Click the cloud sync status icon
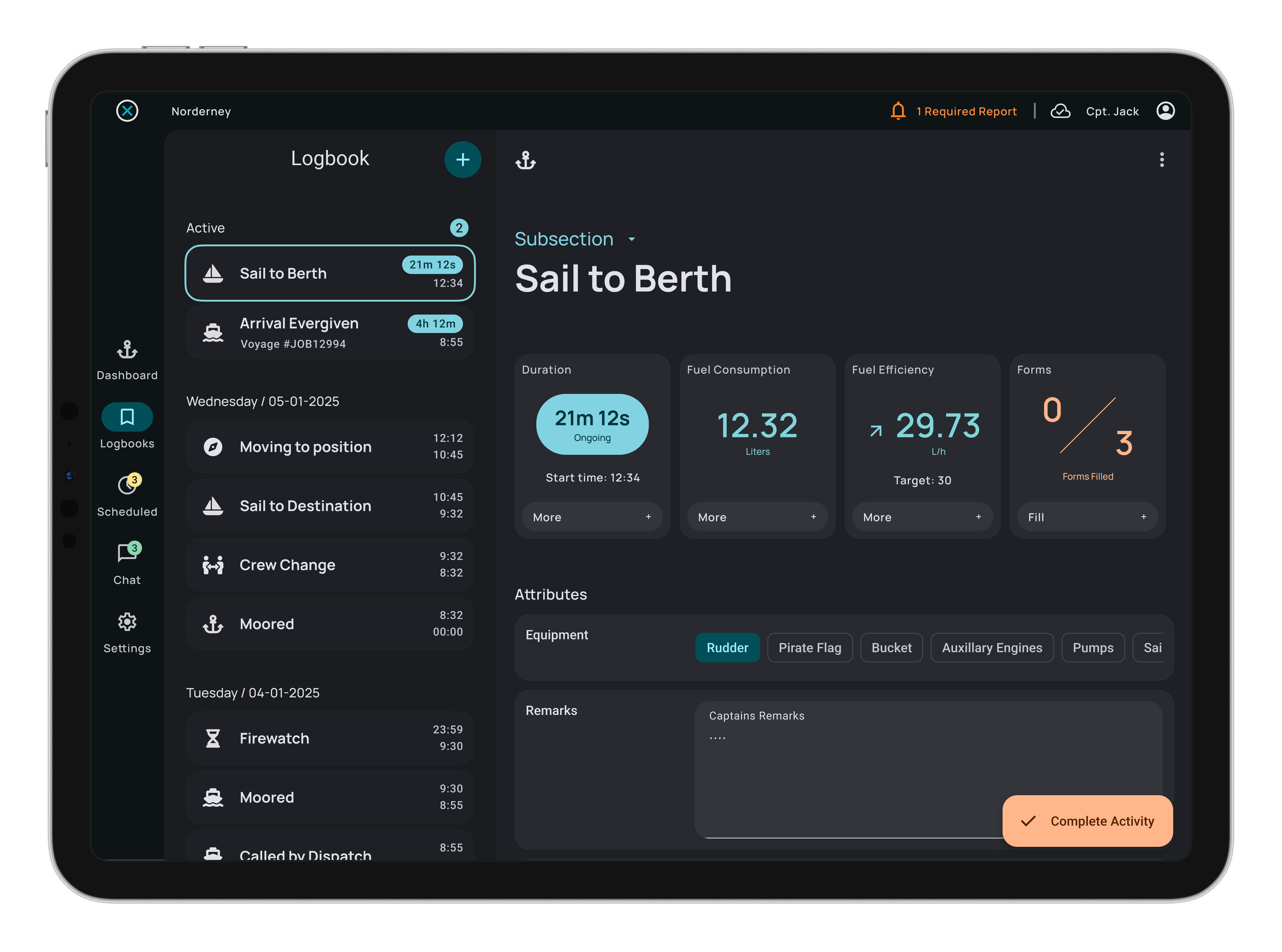Screen dimensions: 1282x952 (x=1060, y=111)
